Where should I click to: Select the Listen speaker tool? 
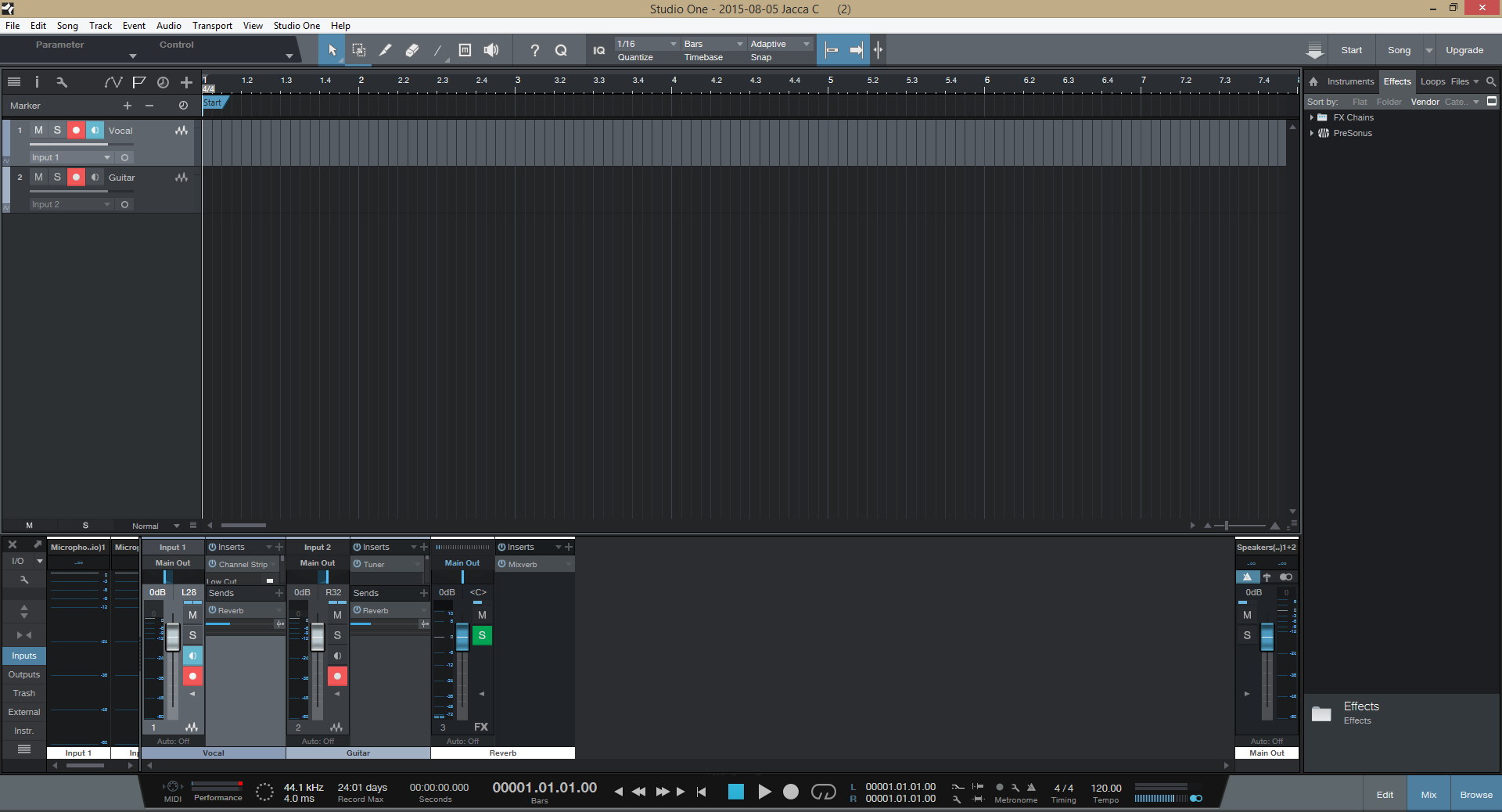pyautogui.click(x=491, y=50)
